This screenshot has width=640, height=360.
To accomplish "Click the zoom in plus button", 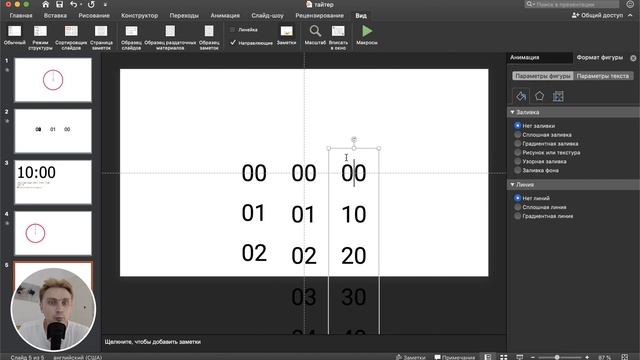I will (587, 357).
